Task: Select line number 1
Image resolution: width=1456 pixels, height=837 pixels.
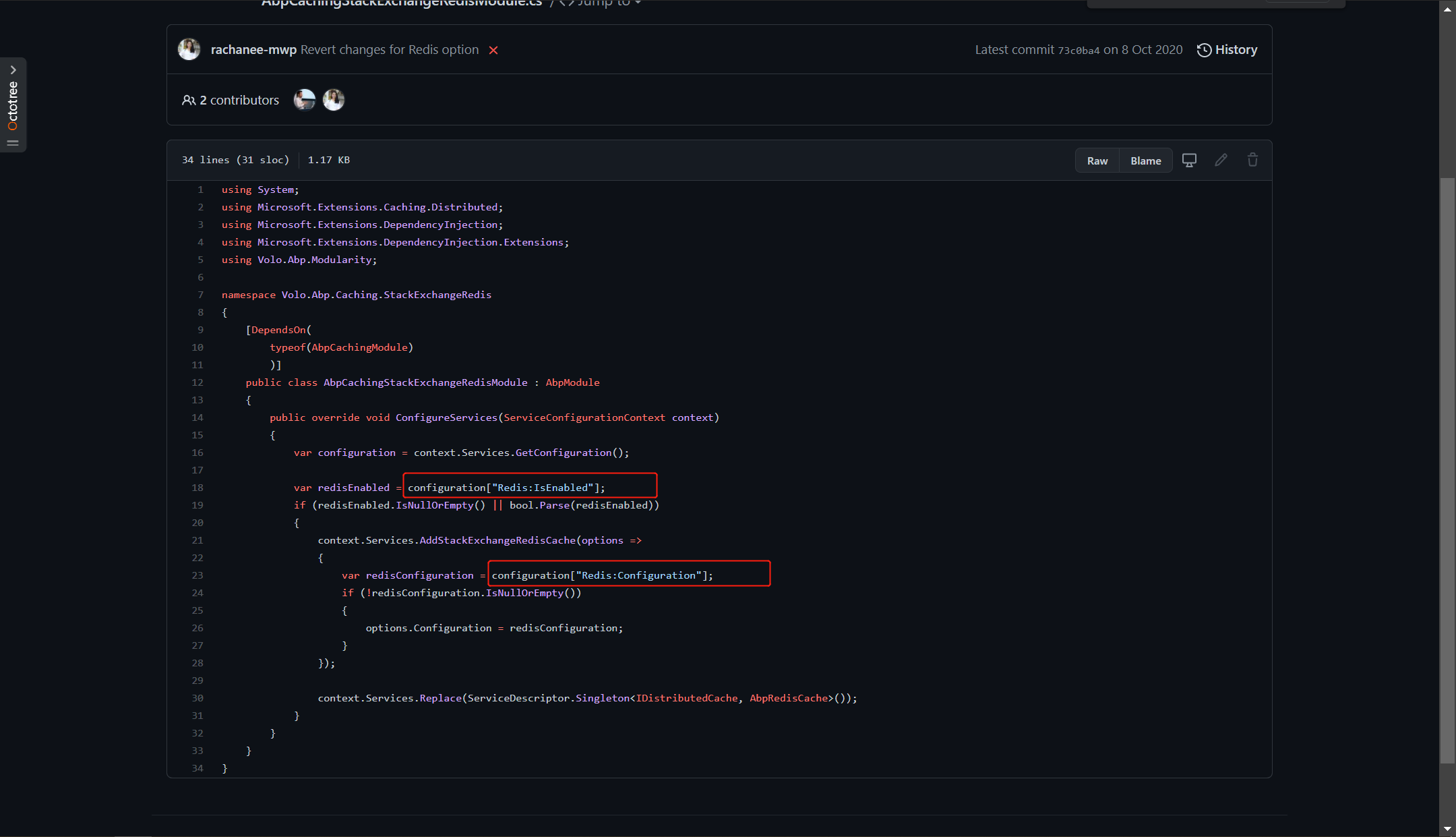Action: (200, 190)
